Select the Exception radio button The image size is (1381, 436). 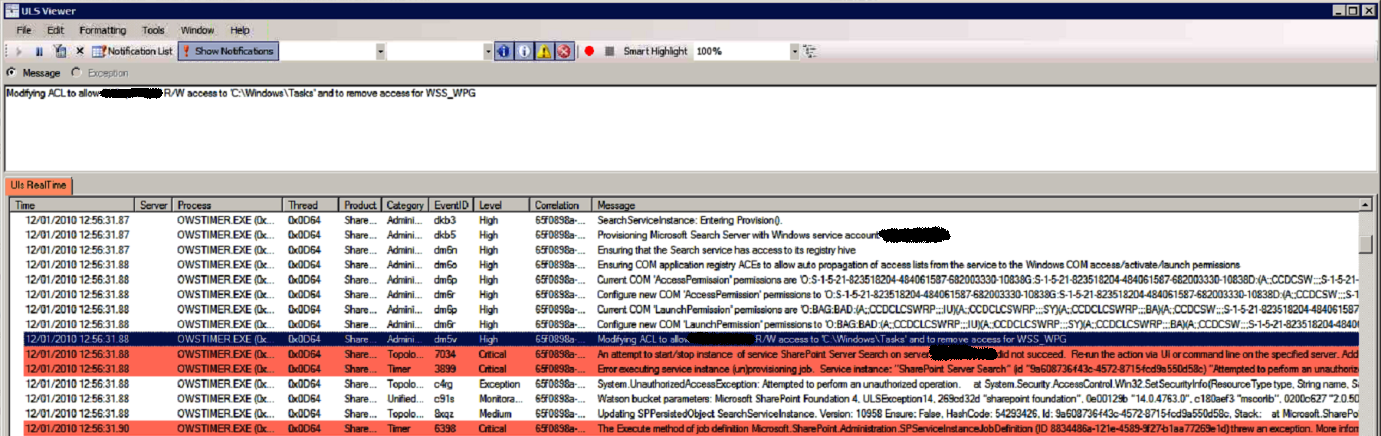click(77, 73)
